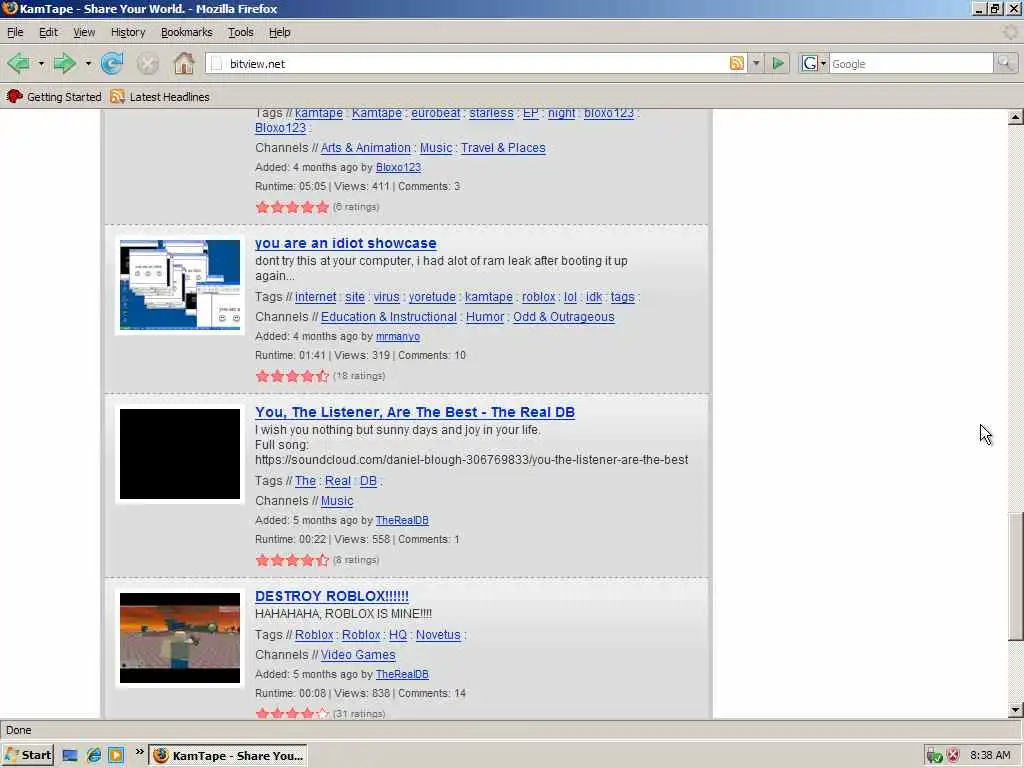
Task: Open the History menu
Action: [x=128, y=32]
